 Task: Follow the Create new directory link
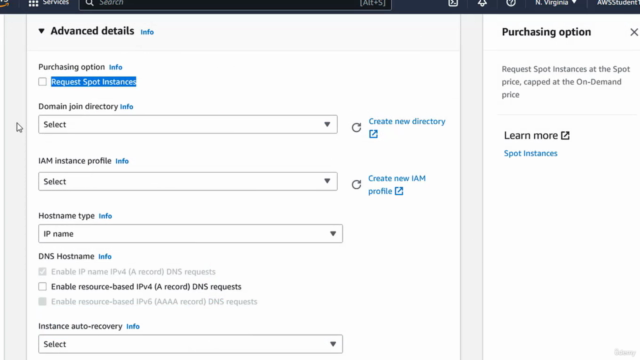click(x=407, y=121)
